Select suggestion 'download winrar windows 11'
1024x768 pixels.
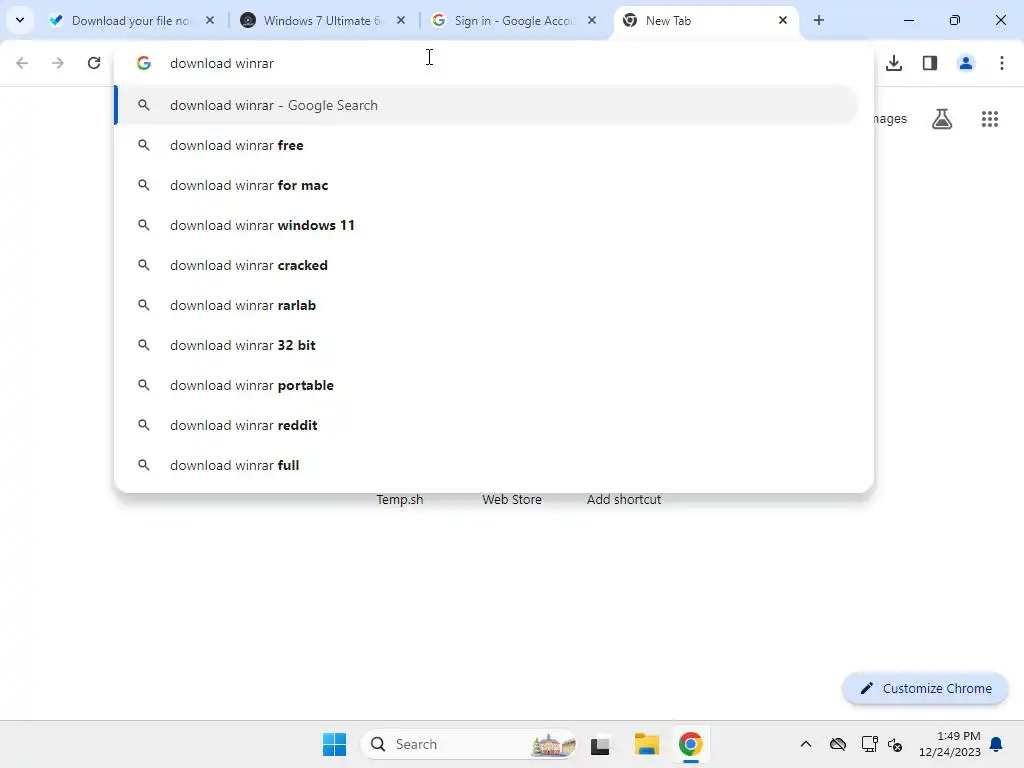tap(487, 225)
